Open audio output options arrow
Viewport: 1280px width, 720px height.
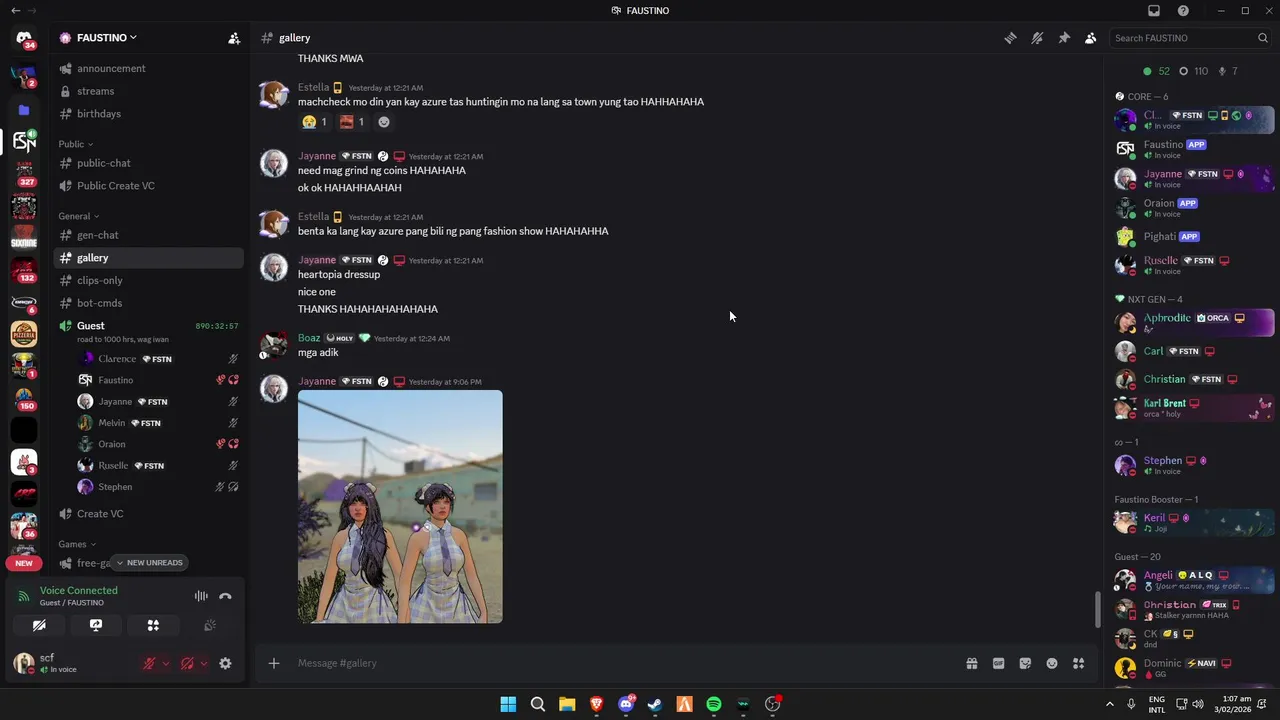[x=204, y=663]
